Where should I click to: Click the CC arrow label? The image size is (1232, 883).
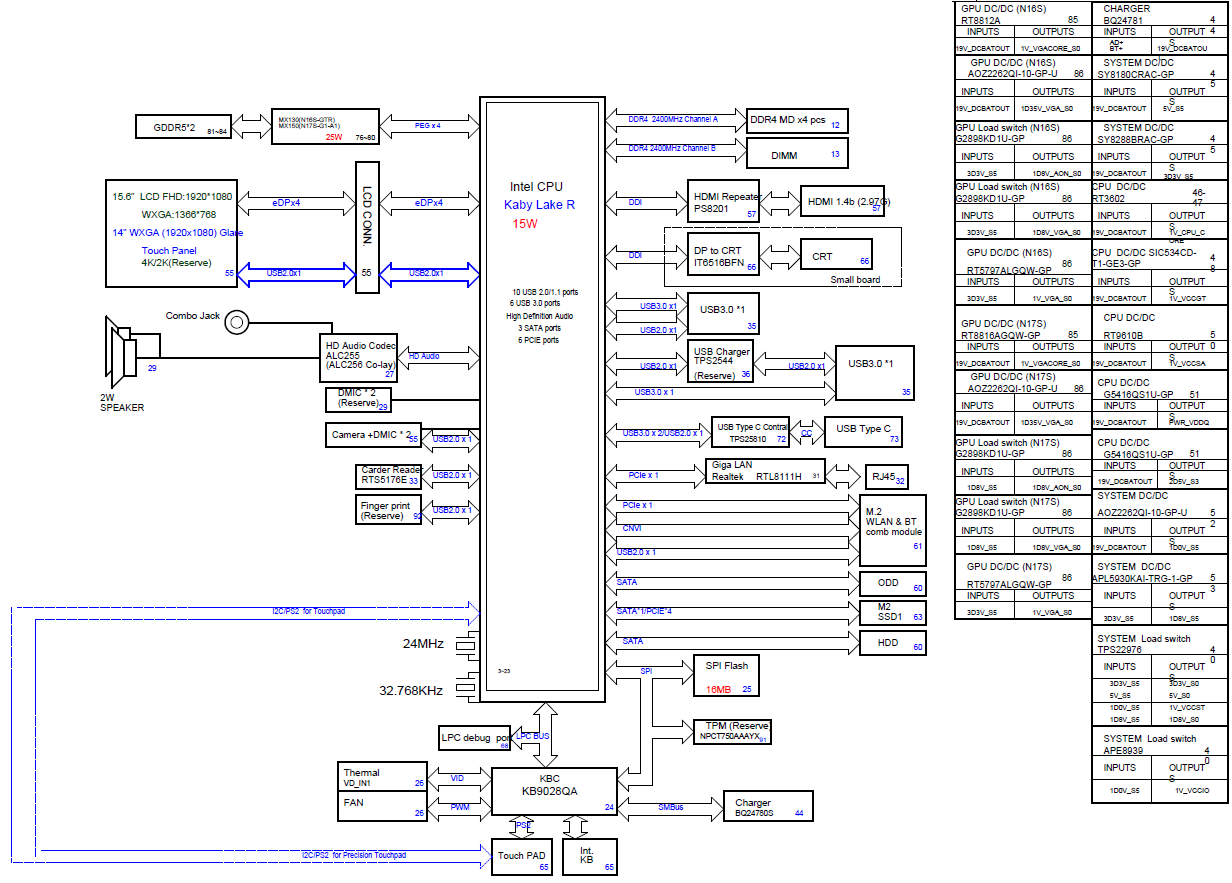[x=806, y=433]
